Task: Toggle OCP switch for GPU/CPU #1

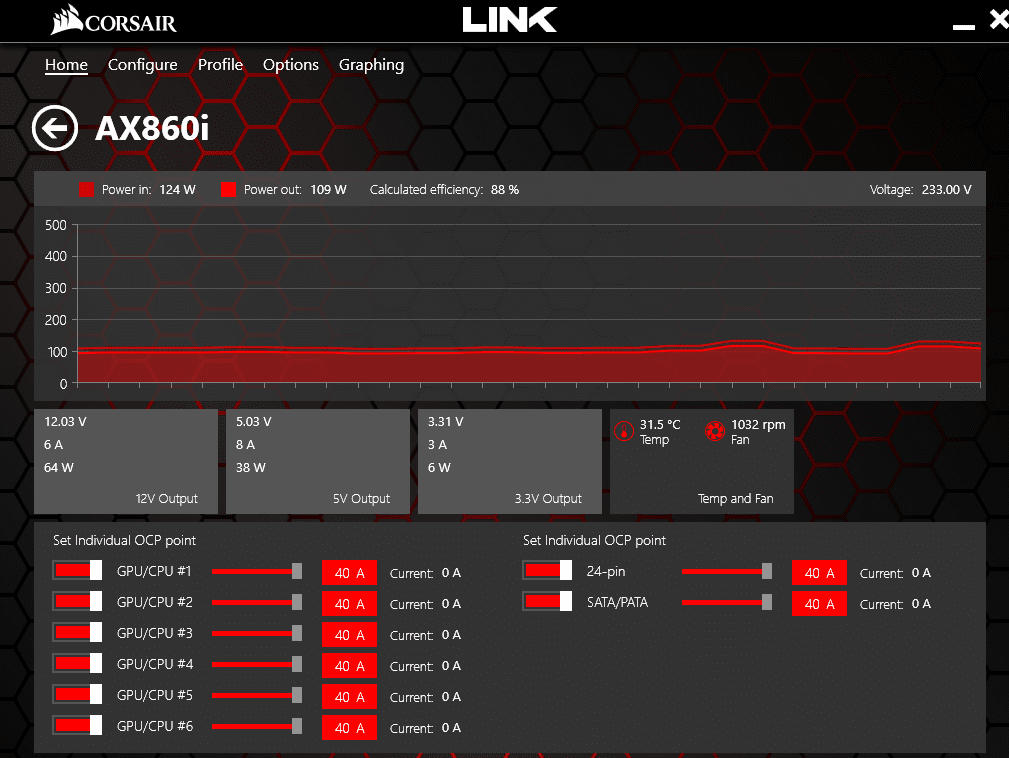Action: (77, 570)
